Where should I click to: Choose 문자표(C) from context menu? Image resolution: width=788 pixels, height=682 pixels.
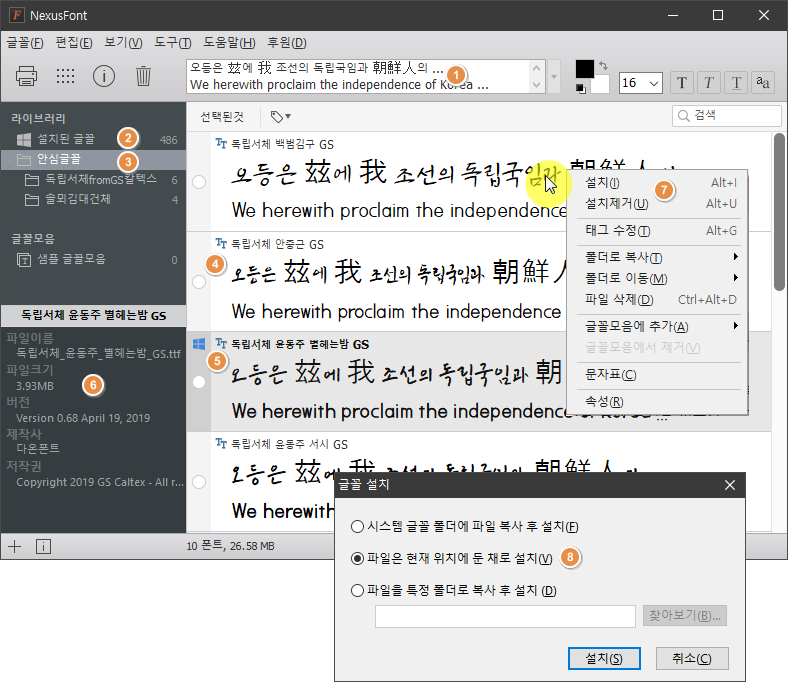click(657, 374)
